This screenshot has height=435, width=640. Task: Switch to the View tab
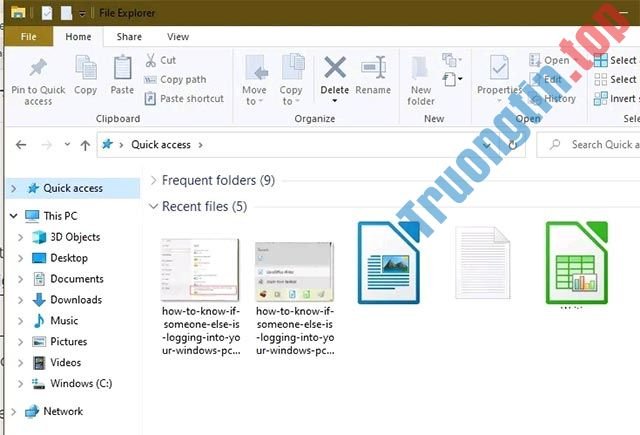tap(178, 37)
